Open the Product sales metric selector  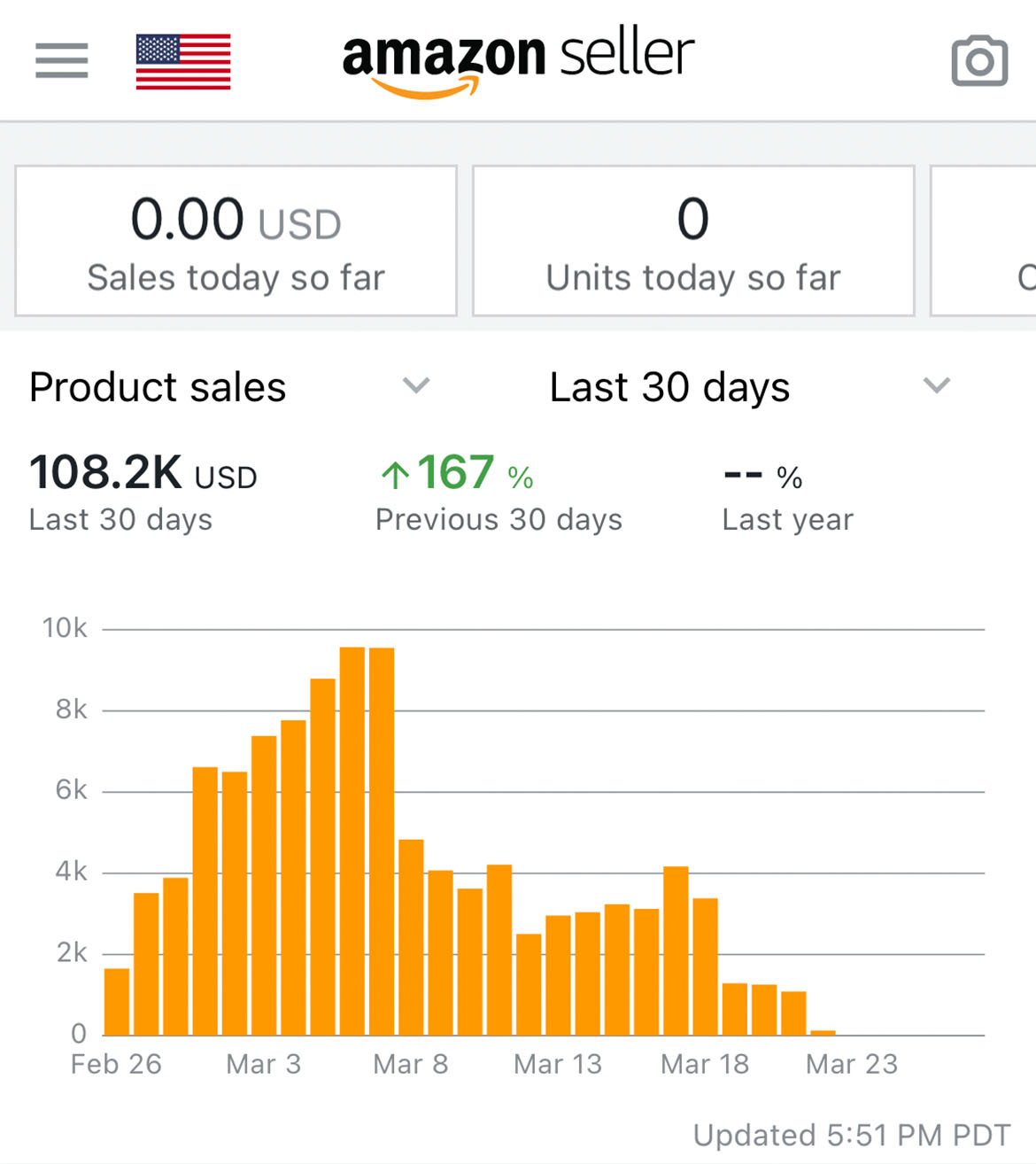[230, 387]
